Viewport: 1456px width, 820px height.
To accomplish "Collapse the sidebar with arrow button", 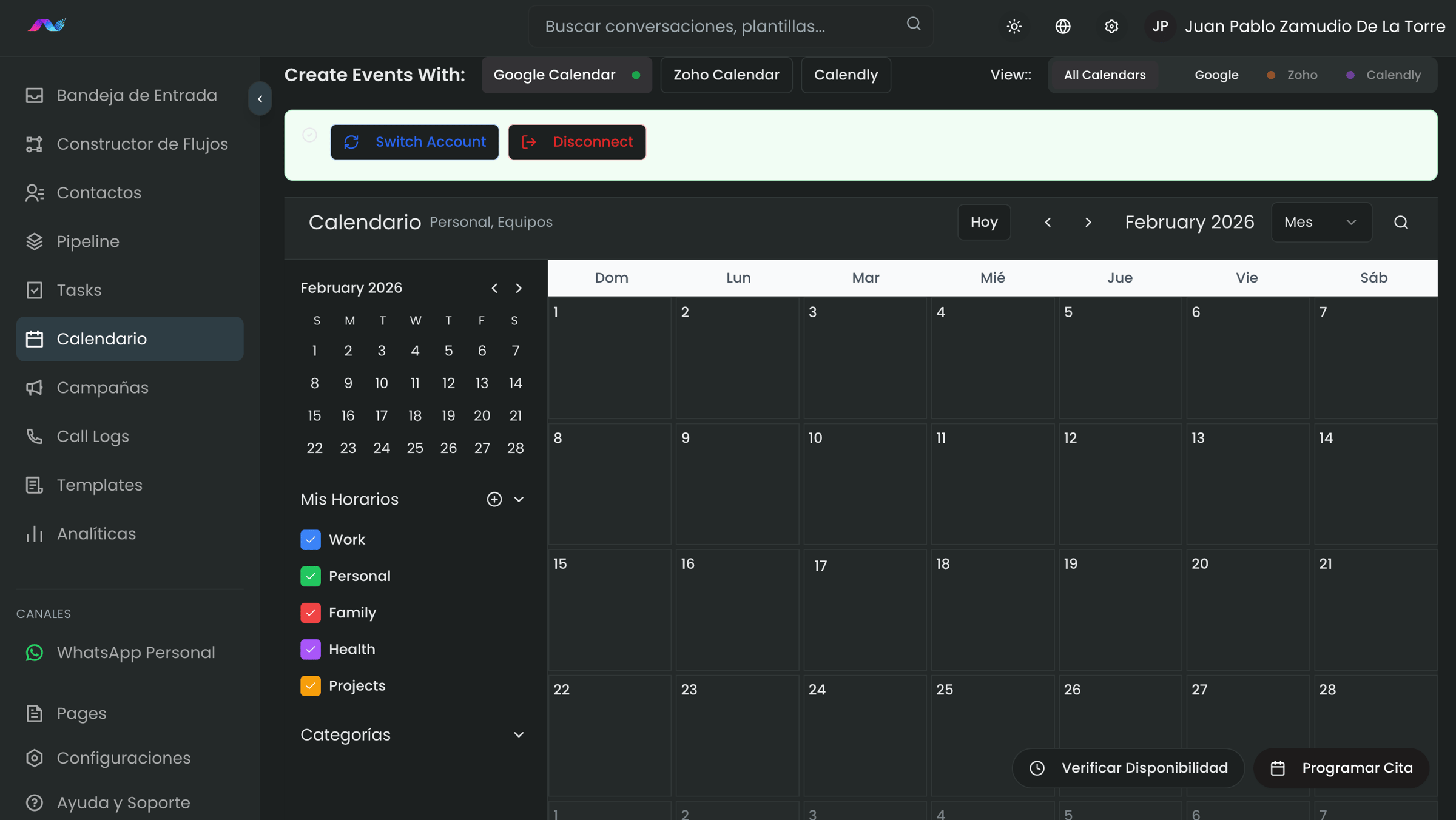I will click(x=260, y=99).
